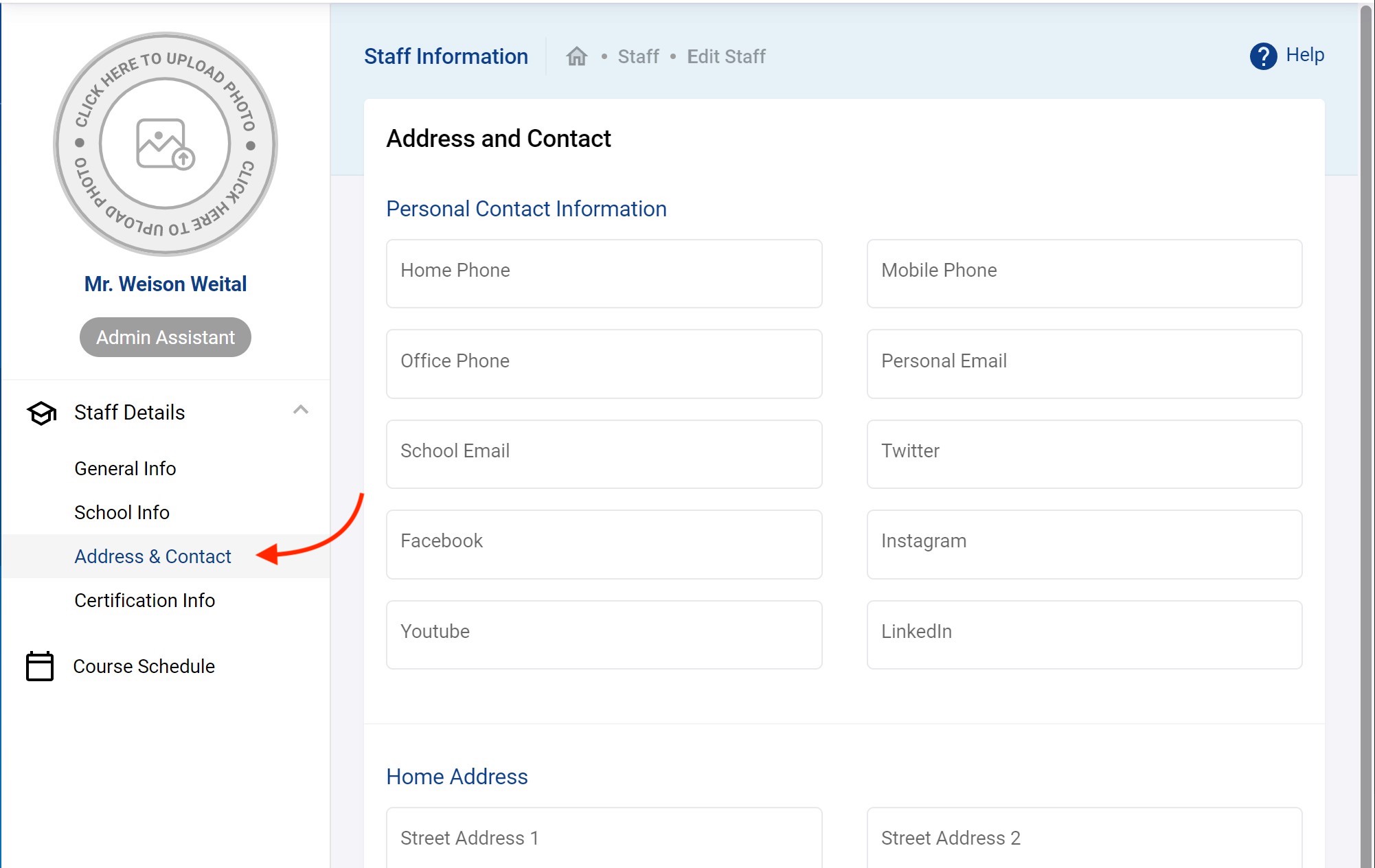The width and height of the screenshot is (1375, 868).
Task: Click the LinkedIn text field
Action: (x=1084, y=635)
